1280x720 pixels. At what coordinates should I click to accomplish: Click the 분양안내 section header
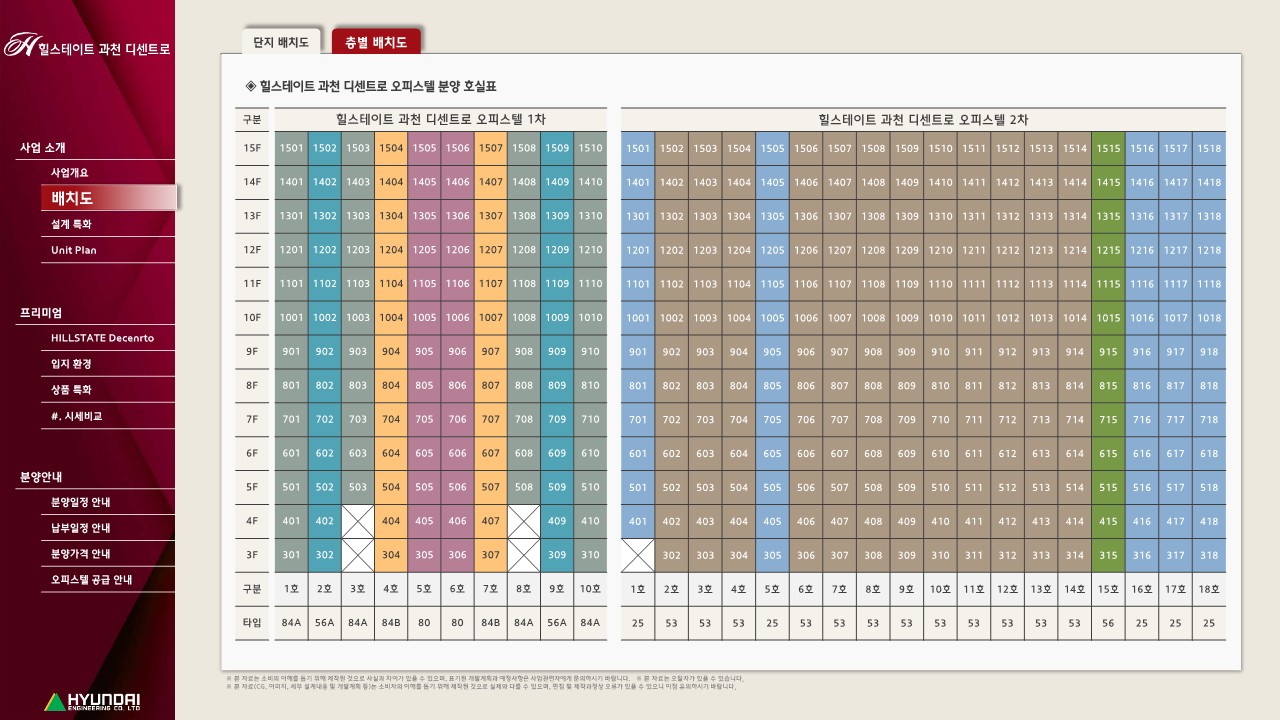40,477
